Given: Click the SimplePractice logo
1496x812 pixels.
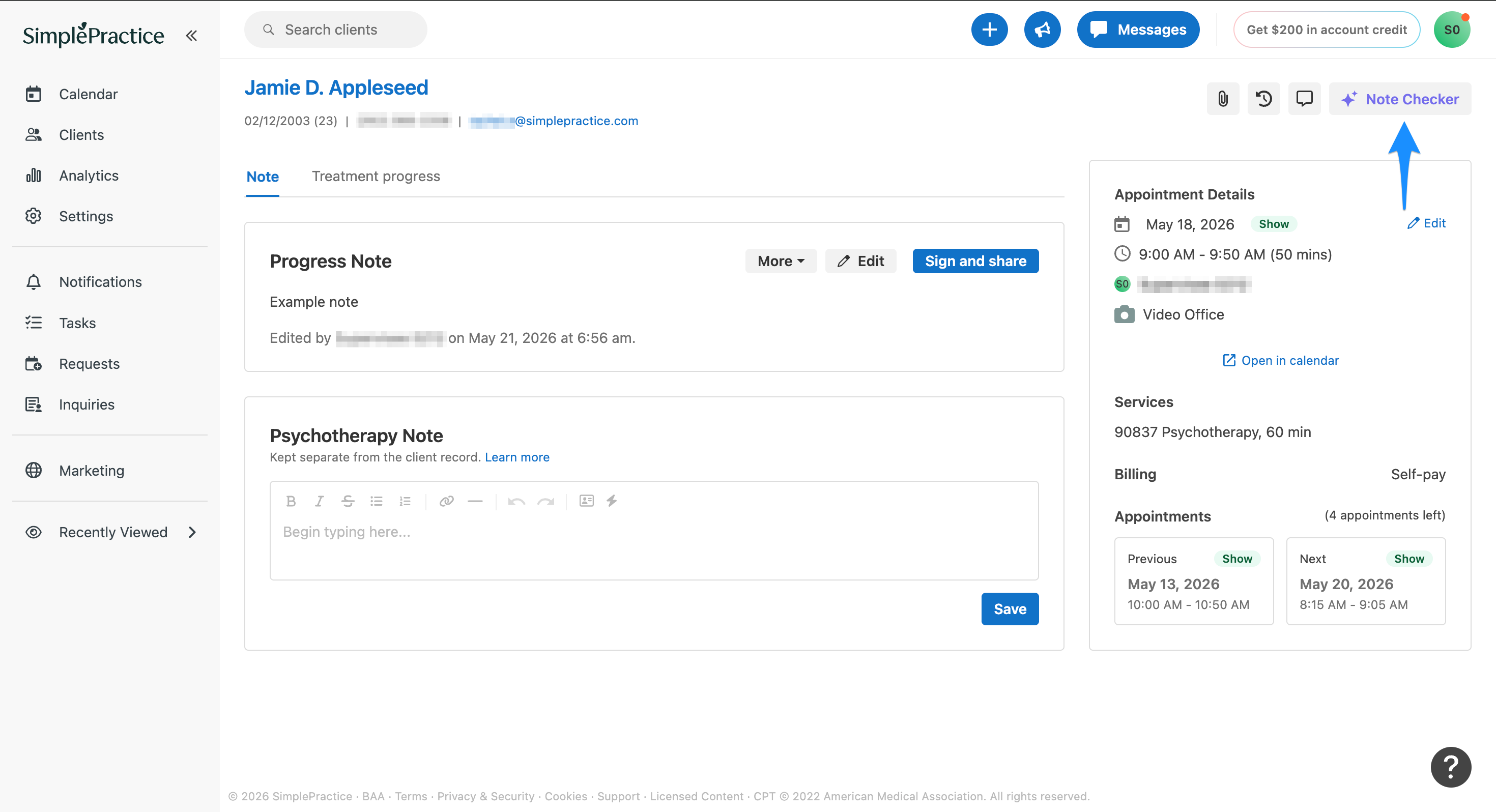Looking at the screenshot, I should click(93, 35).
